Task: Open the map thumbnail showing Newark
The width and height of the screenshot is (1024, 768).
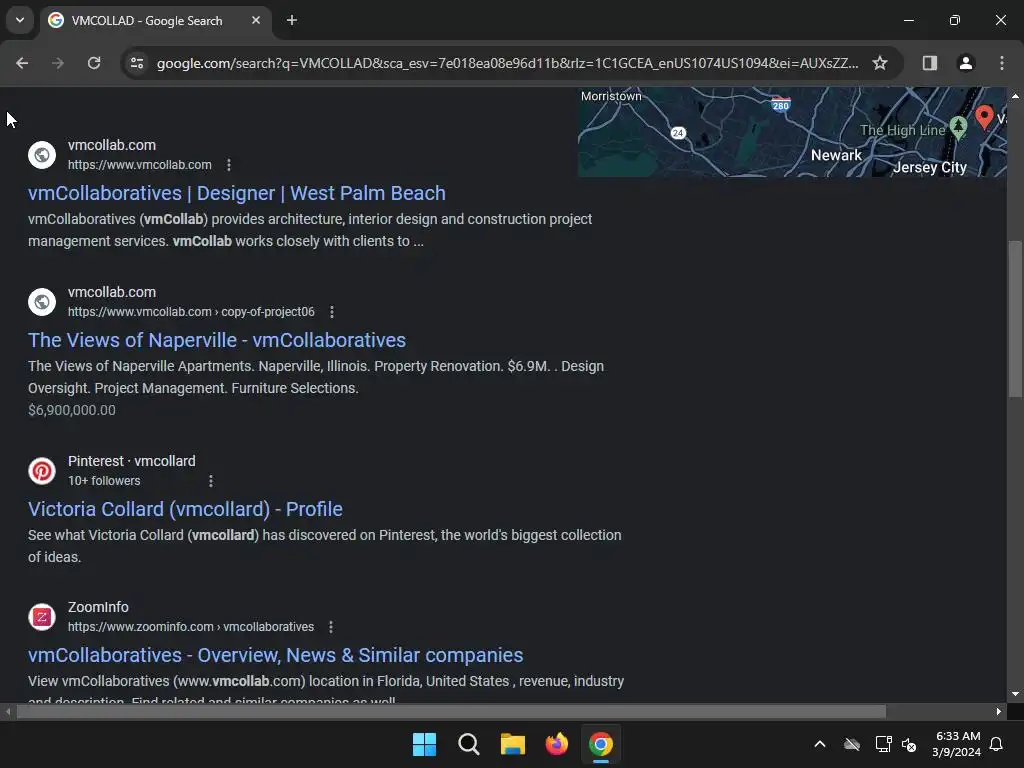Action: click(x=792, y=132)
